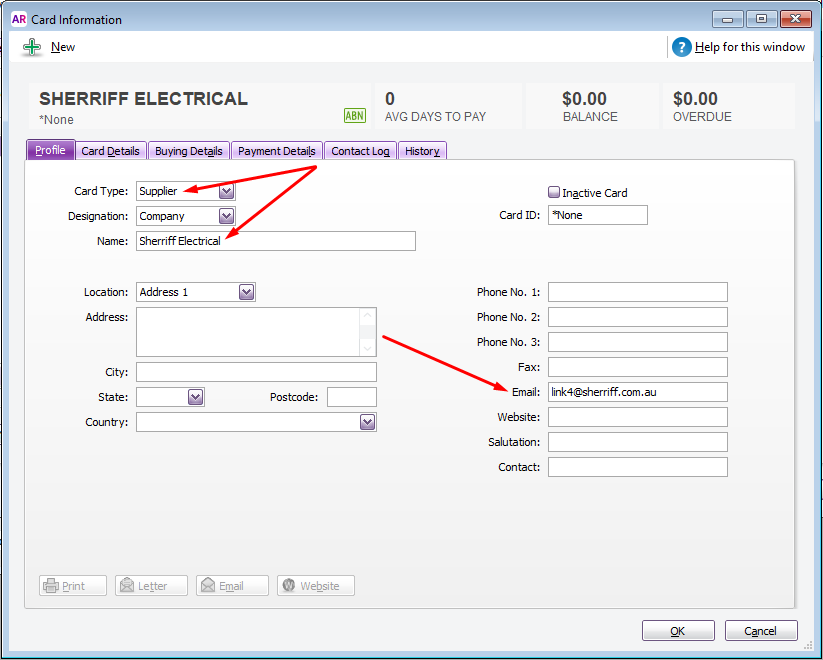Screen dimensions: 823x660
Task: Click the Salutation input field
Action: click(638, 442)
